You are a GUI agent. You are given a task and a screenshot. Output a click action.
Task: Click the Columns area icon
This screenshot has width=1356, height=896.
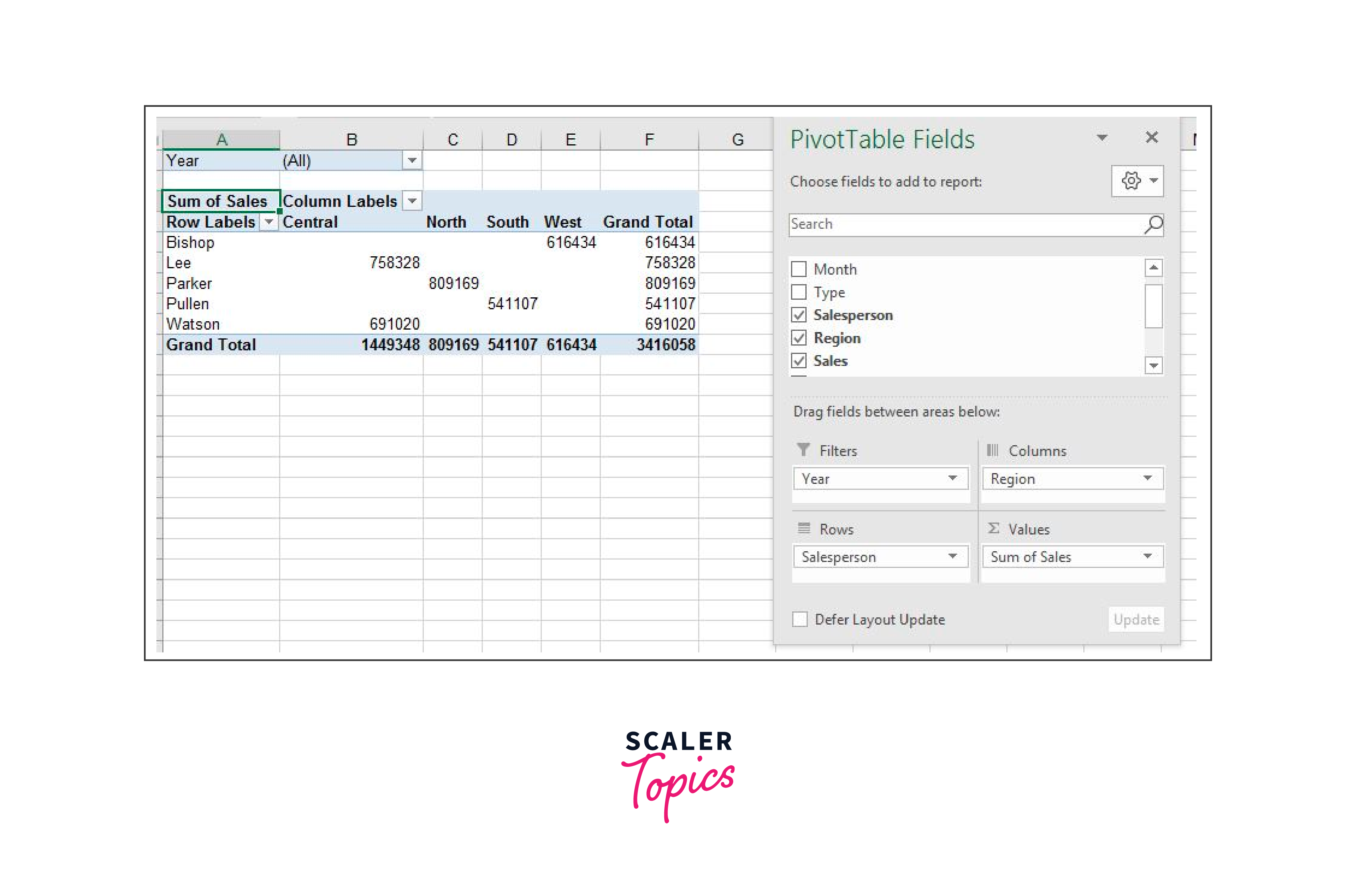coord(992,450)
